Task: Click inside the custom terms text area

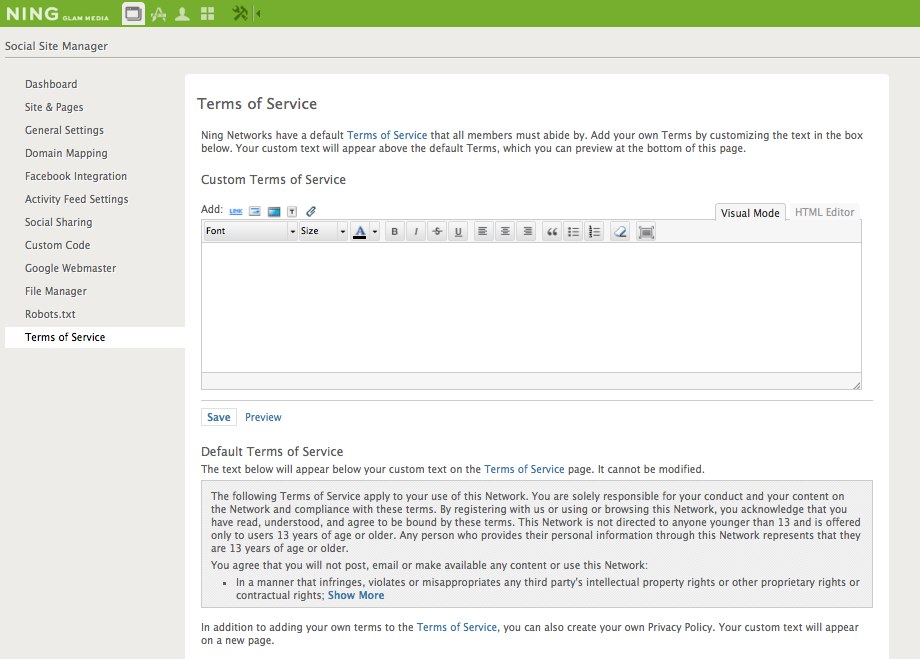Action: coord(530,307)
